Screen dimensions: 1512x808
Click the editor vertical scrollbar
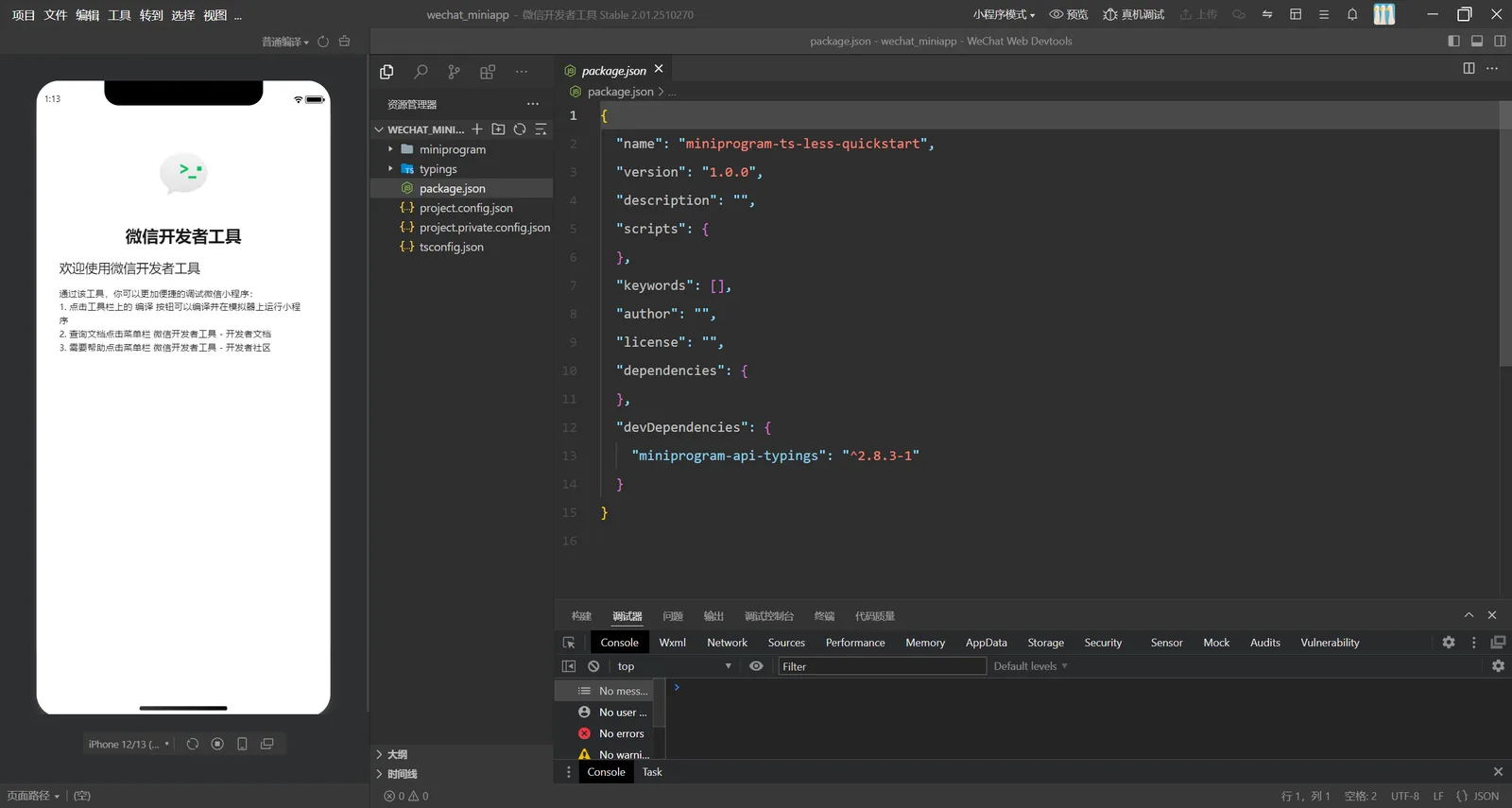[x=1505, y=233]
